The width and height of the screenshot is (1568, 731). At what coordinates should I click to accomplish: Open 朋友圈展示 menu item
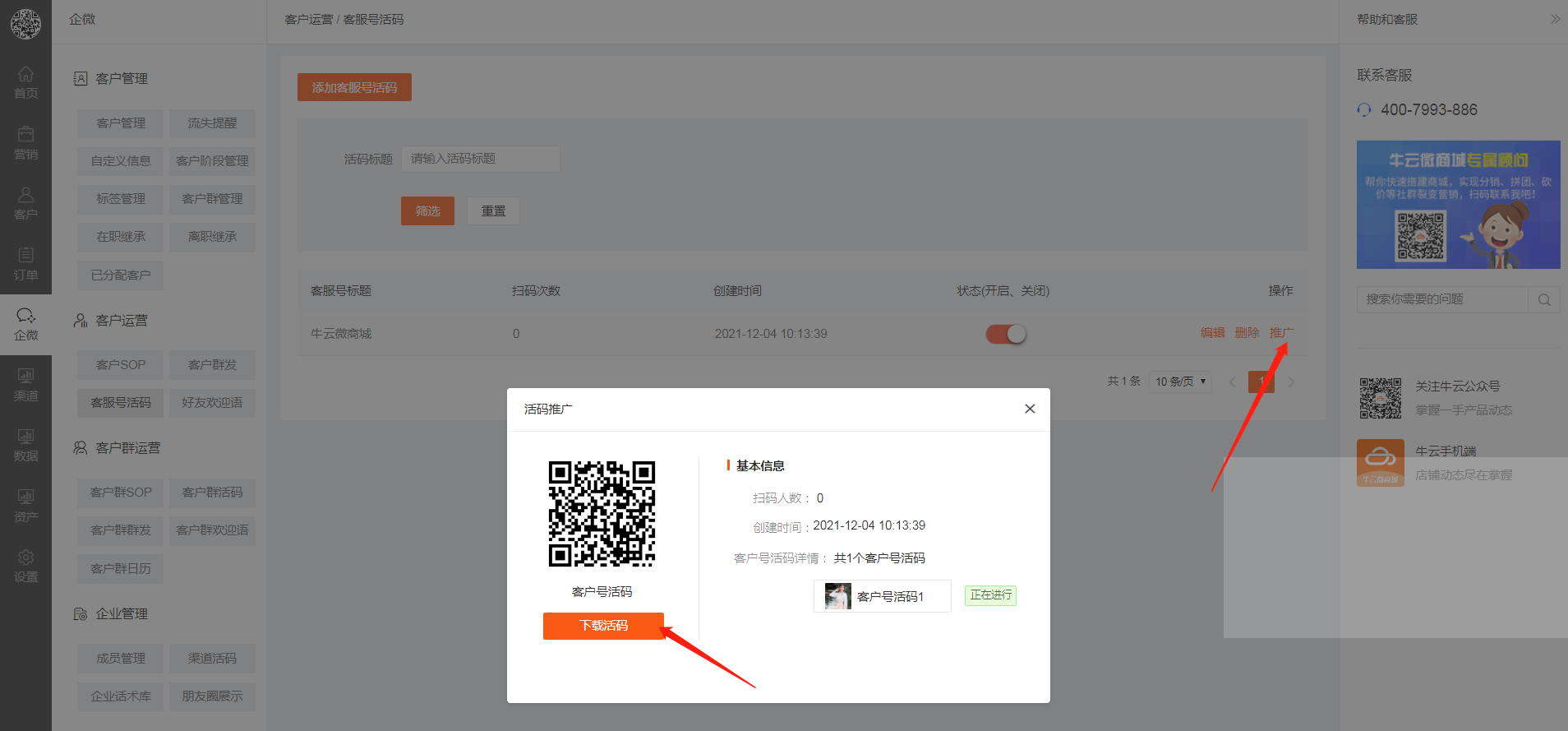point(212,696)
